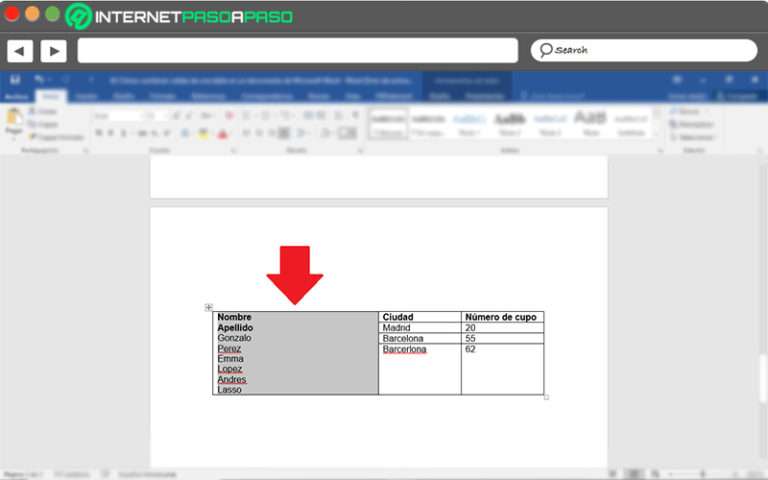Toggle justify paragraph alignment
This screenshot has height=480, width=768.
[x=284, y=133]
